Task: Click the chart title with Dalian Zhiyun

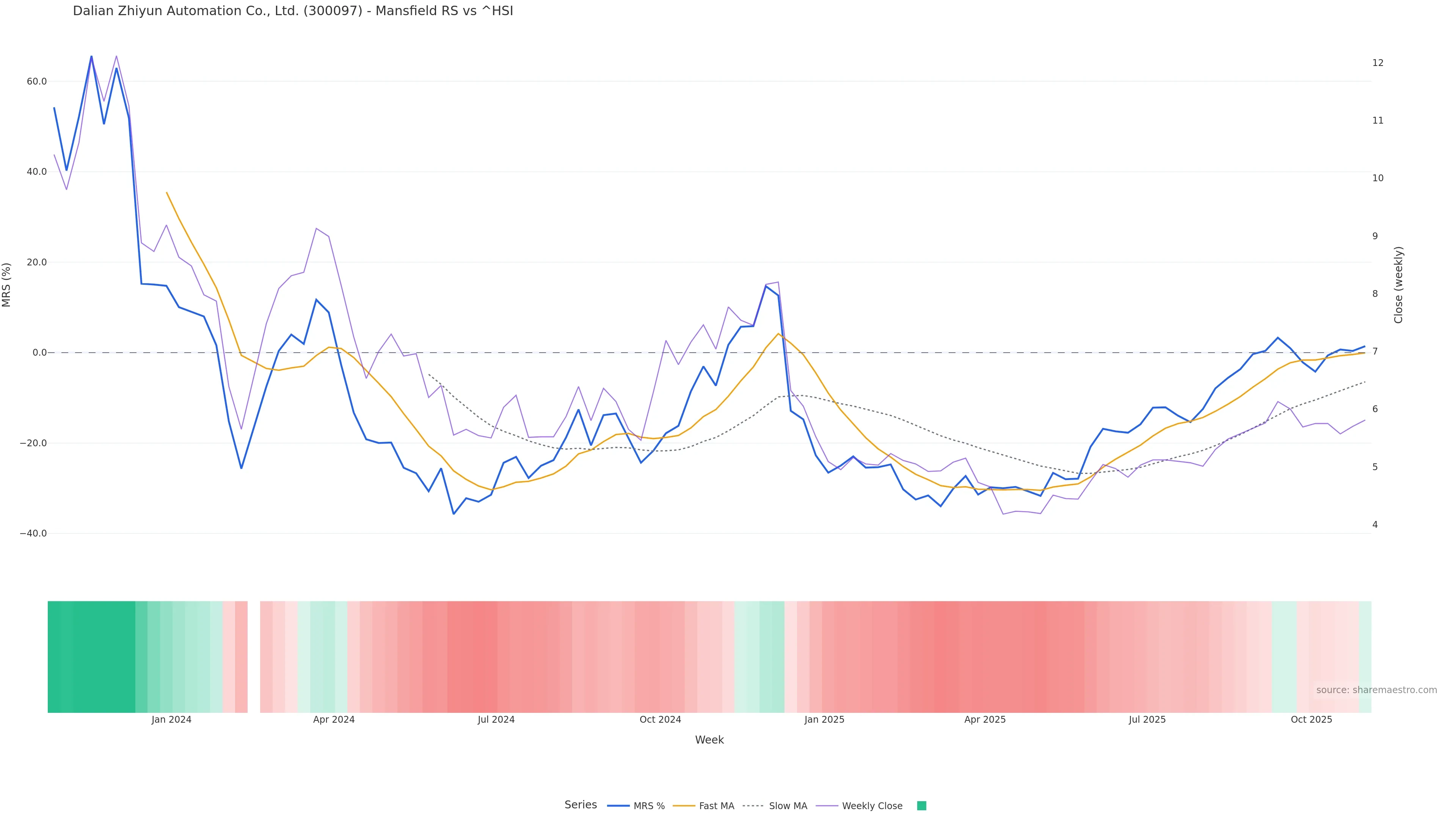Action: click(x=293, y=11)
